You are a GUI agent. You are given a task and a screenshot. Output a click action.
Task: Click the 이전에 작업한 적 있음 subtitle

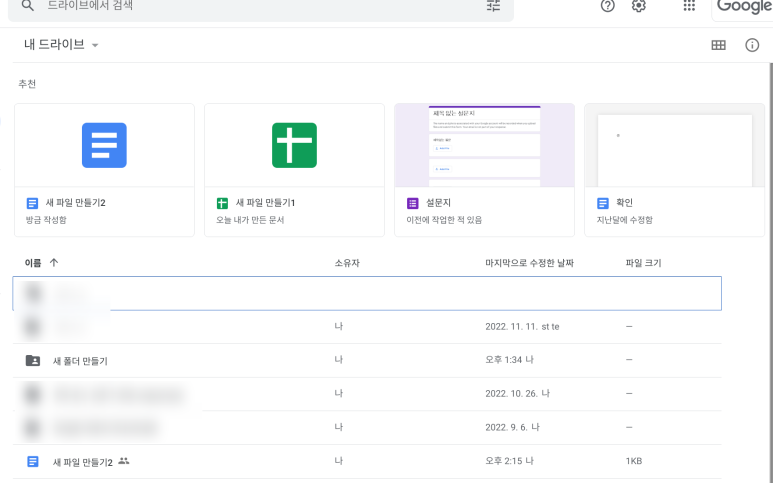[444, 220]
